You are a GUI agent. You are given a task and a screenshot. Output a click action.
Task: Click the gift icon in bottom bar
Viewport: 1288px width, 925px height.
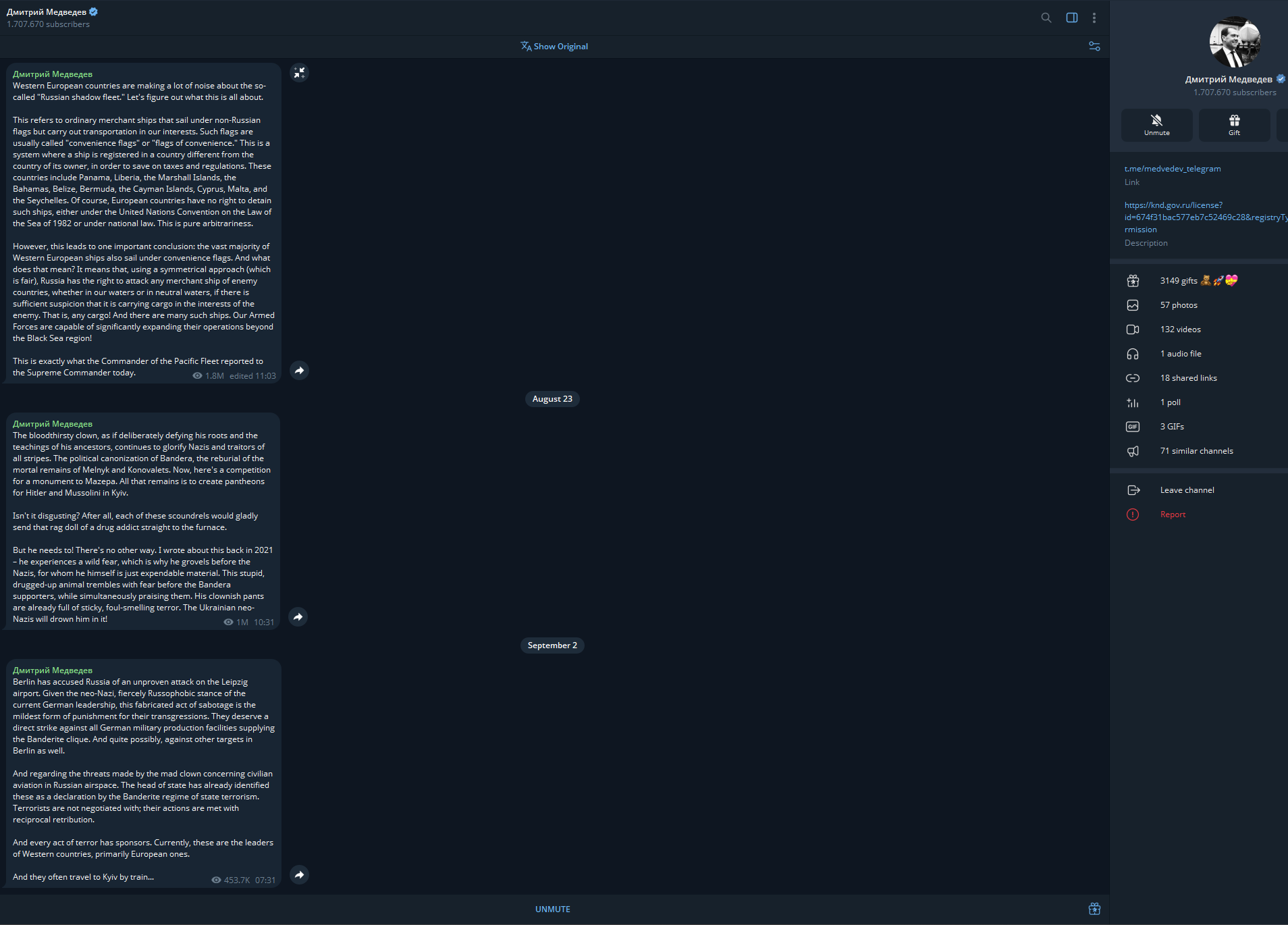(x=1094, y=909)
